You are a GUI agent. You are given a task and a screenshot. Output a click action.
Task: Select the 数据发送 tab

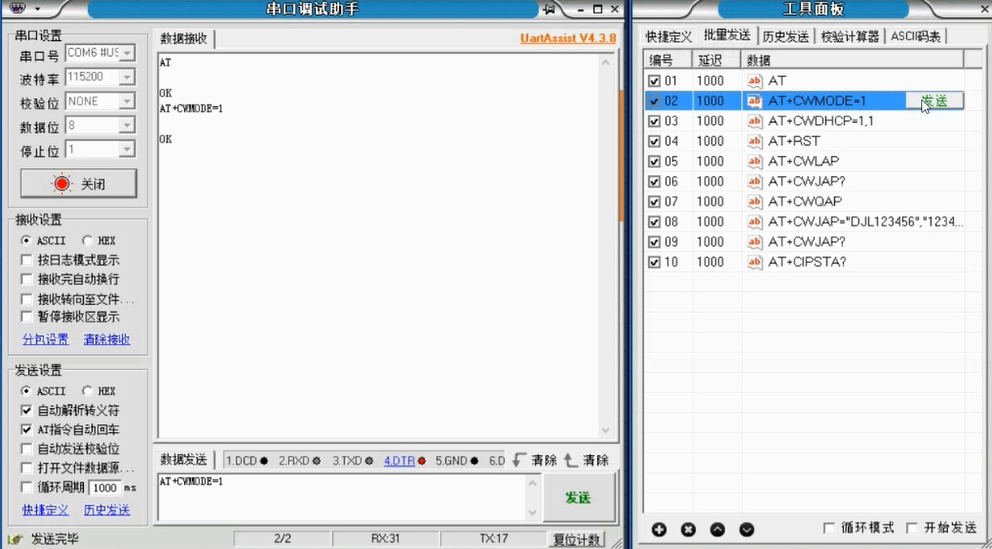pos(183,460)
